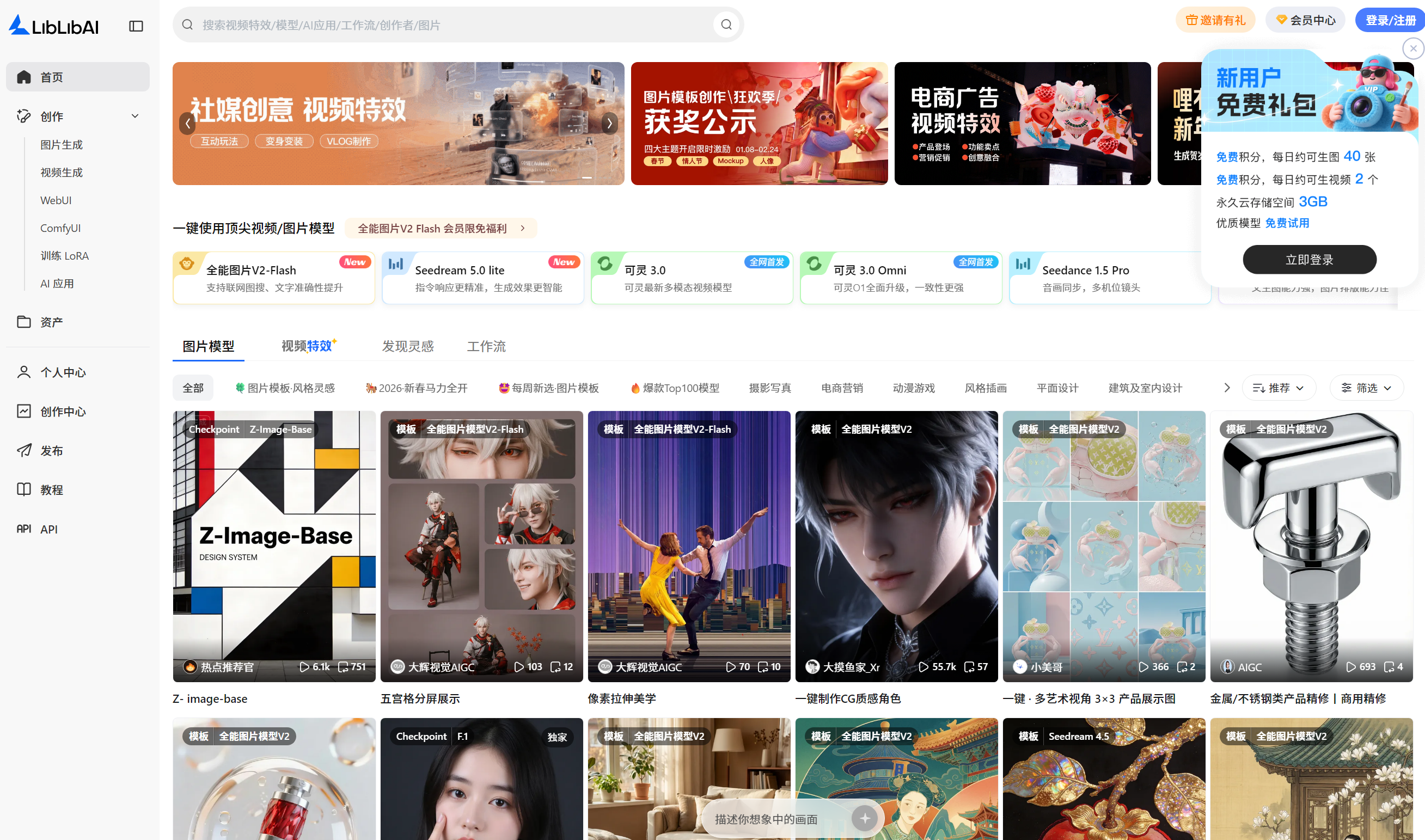
Task: Switch to the 工作流 tab
Action: coord(486,346)
